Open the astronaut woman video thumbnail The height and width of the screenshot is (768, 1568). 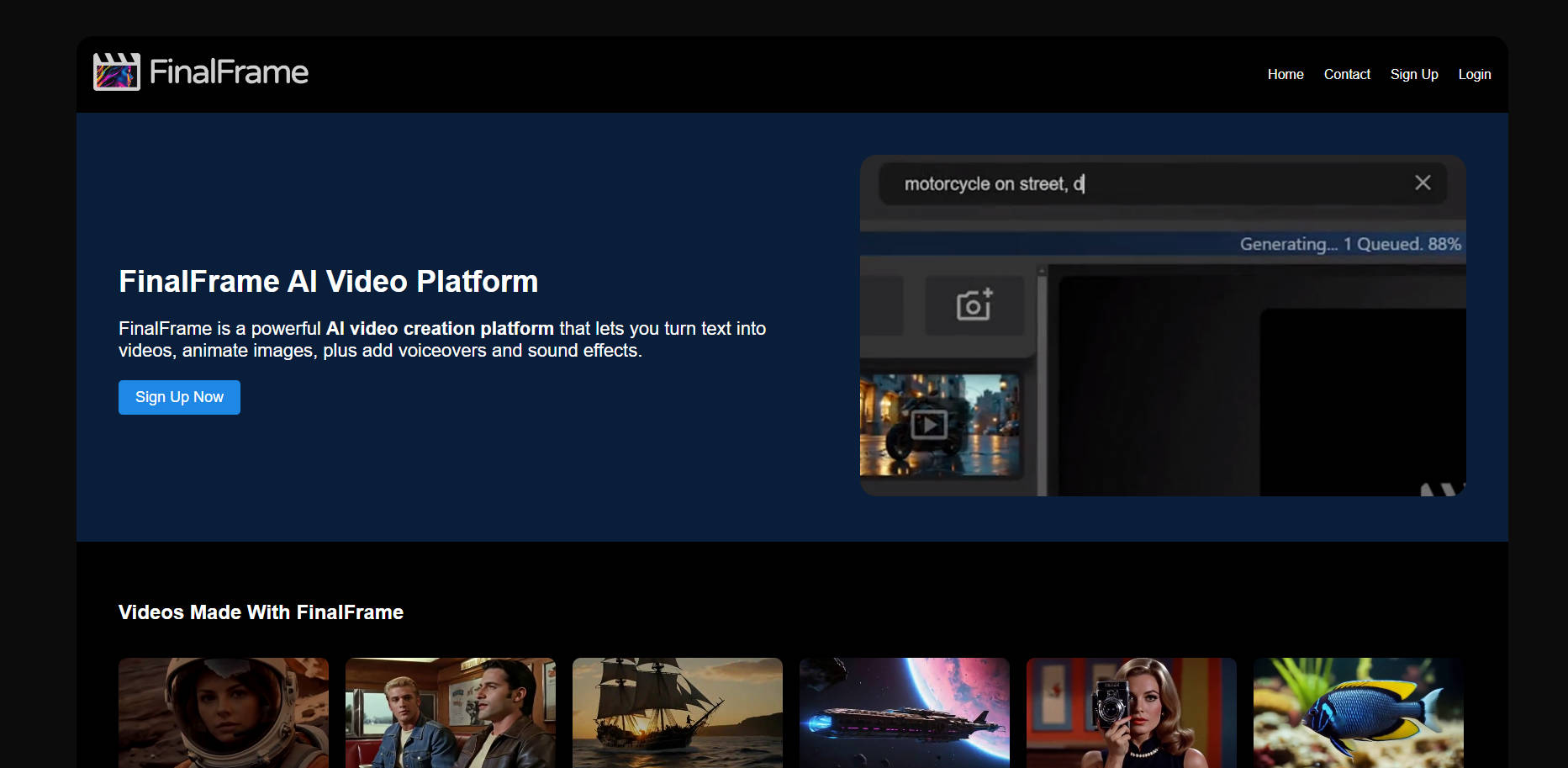pyautogui.click(x=224, y=712)
